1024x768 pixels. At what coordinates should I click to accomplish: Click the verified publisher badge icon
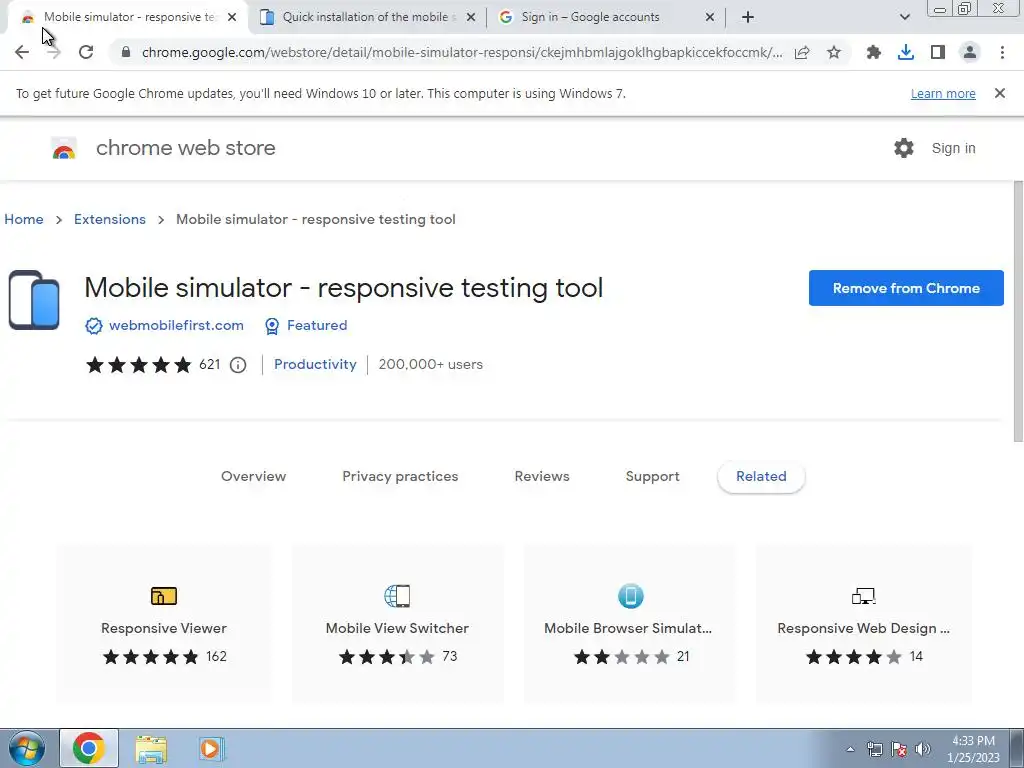coord(94,326)
